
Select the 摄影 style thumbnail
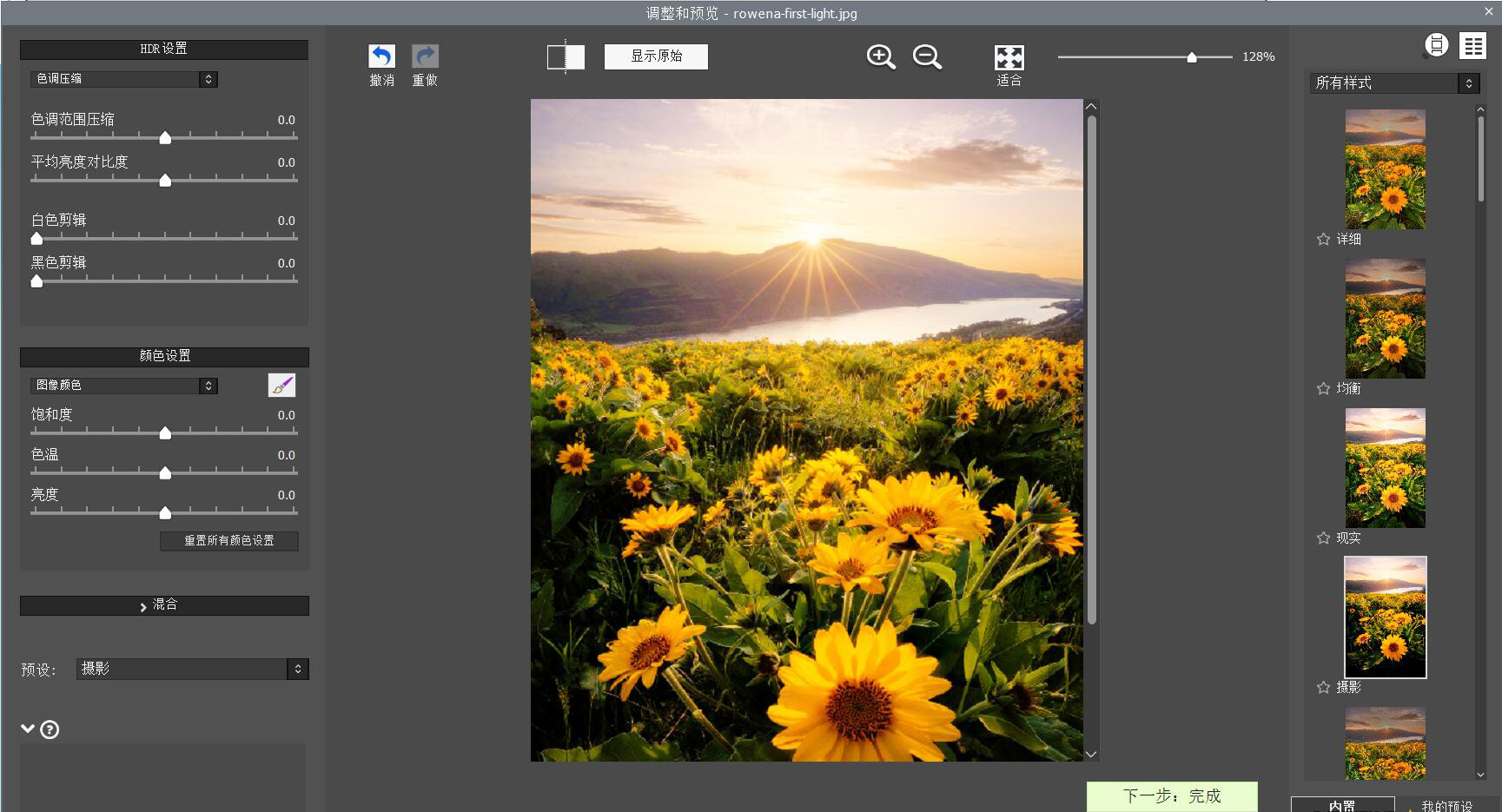click(1385, 617)
